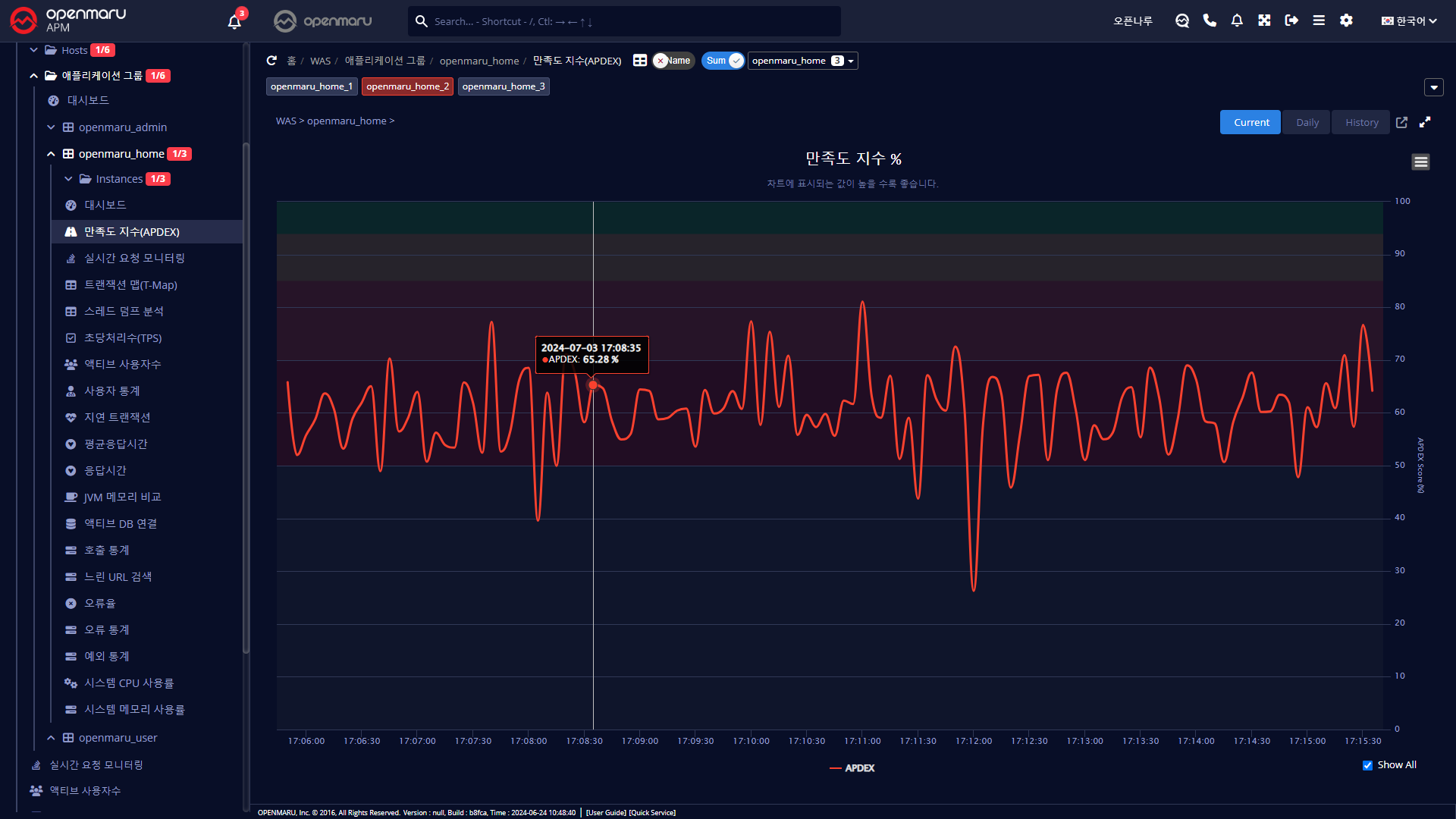Uncheck the Show All checkbox

pyautogui.click(x=1367, y=765)
